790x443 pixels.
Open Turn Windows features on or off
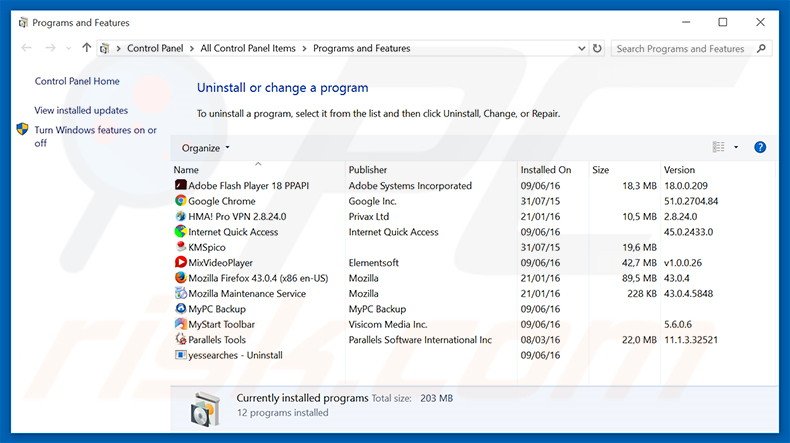95,136
